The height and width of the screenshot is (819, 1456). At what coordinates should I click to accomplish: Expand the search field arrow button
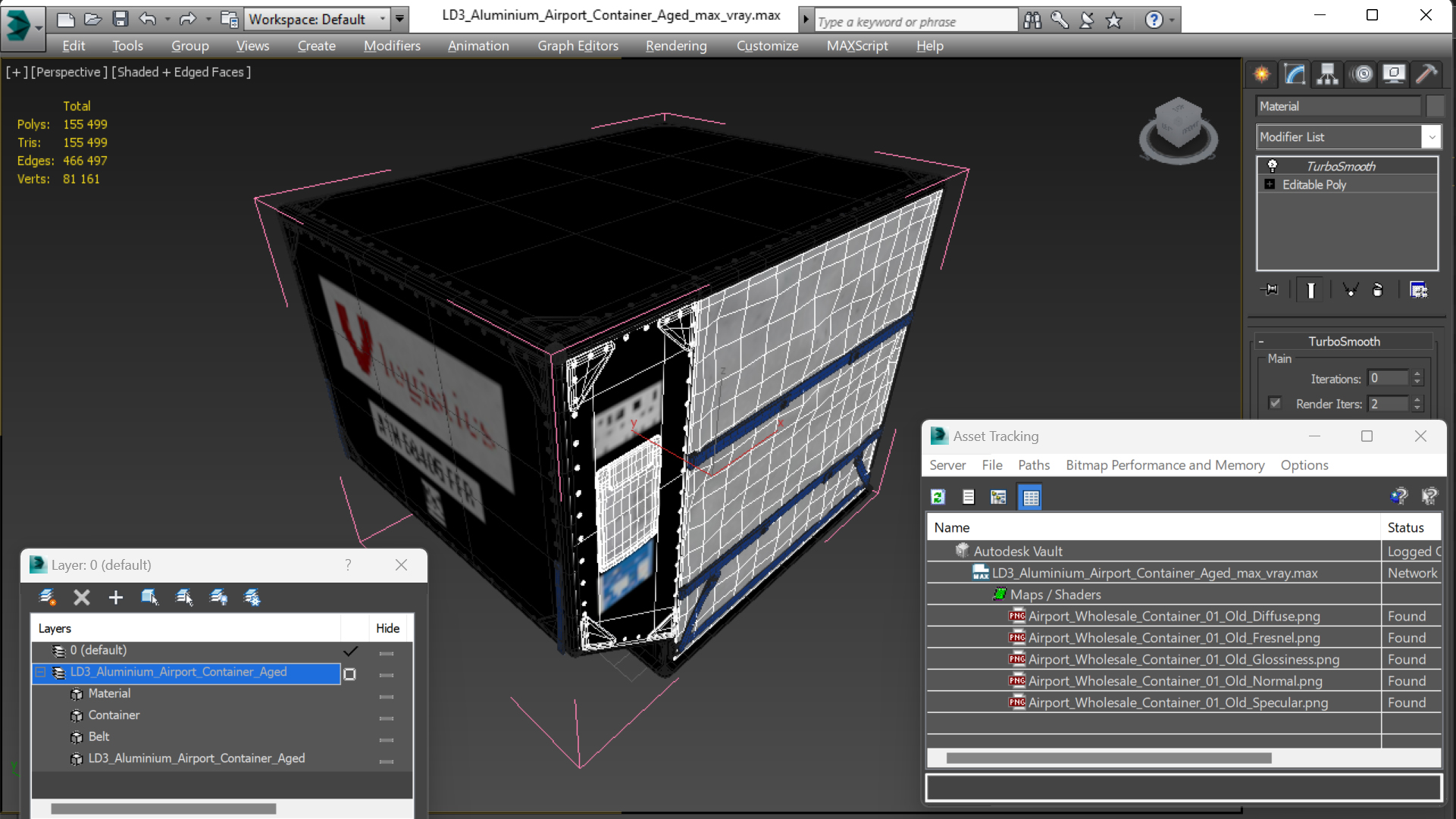click(805, 20)
